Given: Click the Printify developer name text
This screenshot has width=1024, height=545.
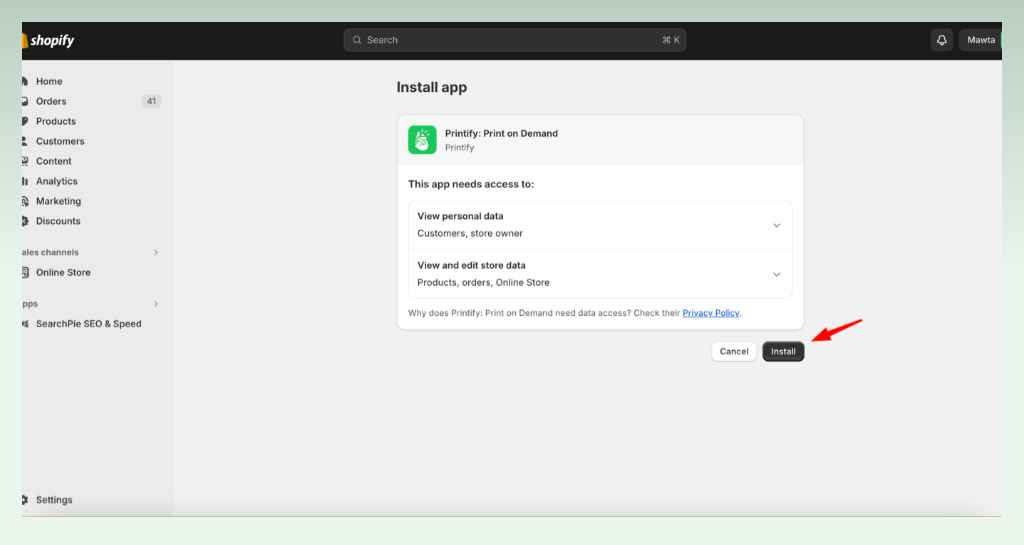Looking at the screenshot, I should pos(460,148).
